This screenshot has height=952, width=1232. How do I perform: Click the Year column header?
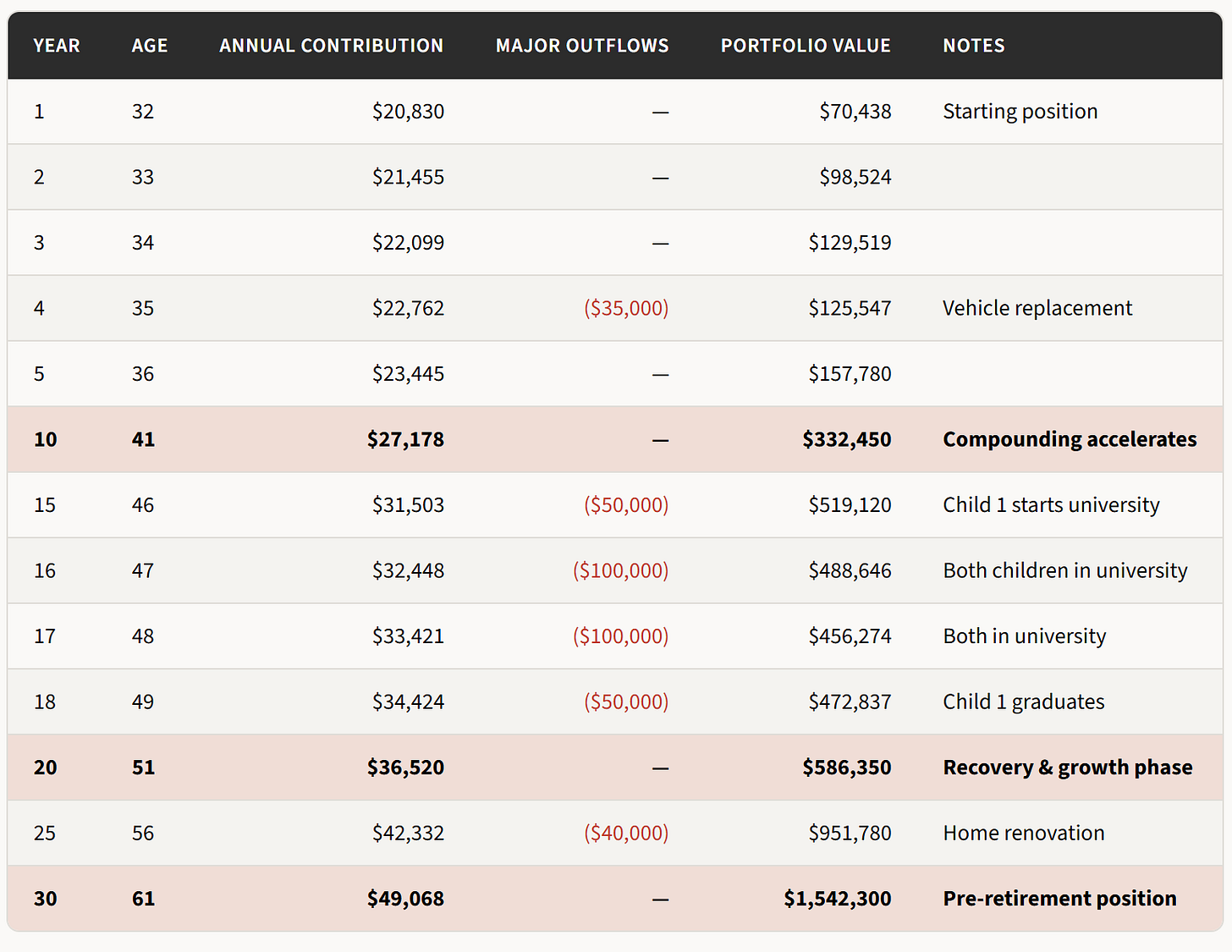click(57, 46)
